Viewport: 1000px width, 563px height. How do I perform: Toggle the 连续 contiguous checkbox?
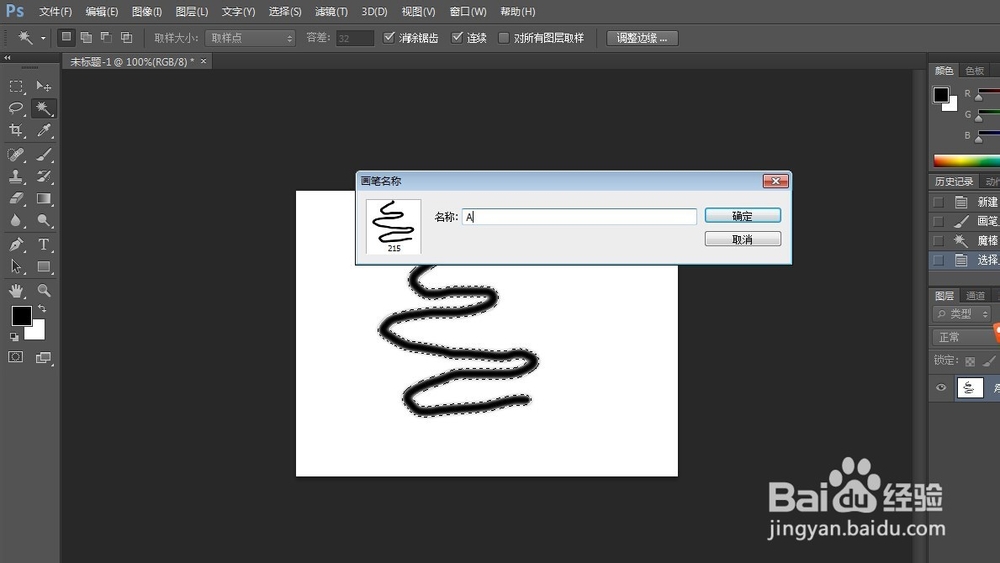pyautogui.click(x=457, y=38)
